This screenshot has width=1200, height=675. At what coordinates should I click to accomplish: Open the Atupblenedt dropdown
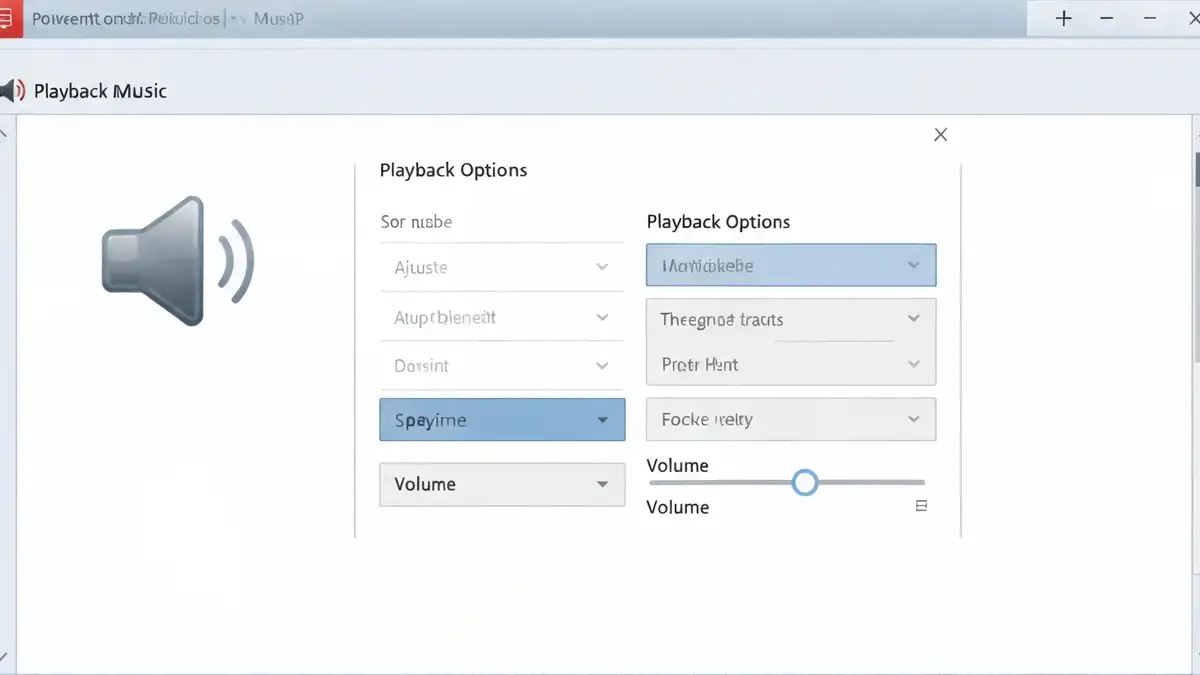[502, 317]
